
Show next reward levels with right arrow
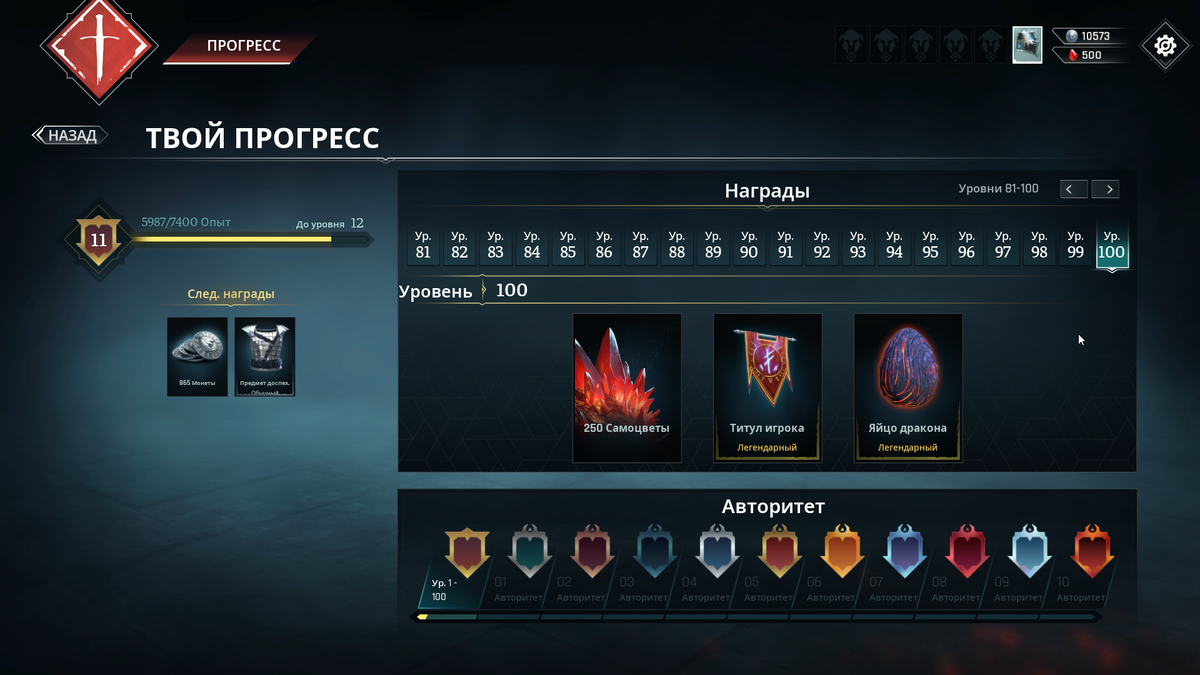1105,189
